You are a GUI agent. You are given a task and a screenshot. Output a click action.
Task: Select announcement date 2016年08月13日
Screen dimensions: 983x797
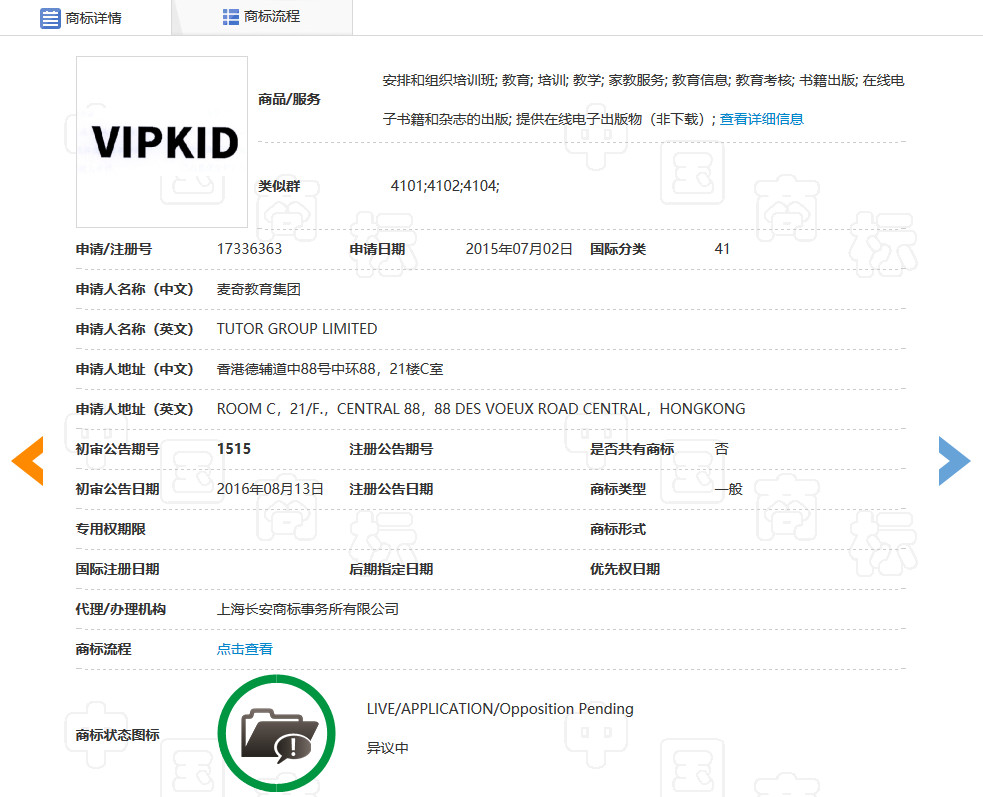(x=270, y=489)
